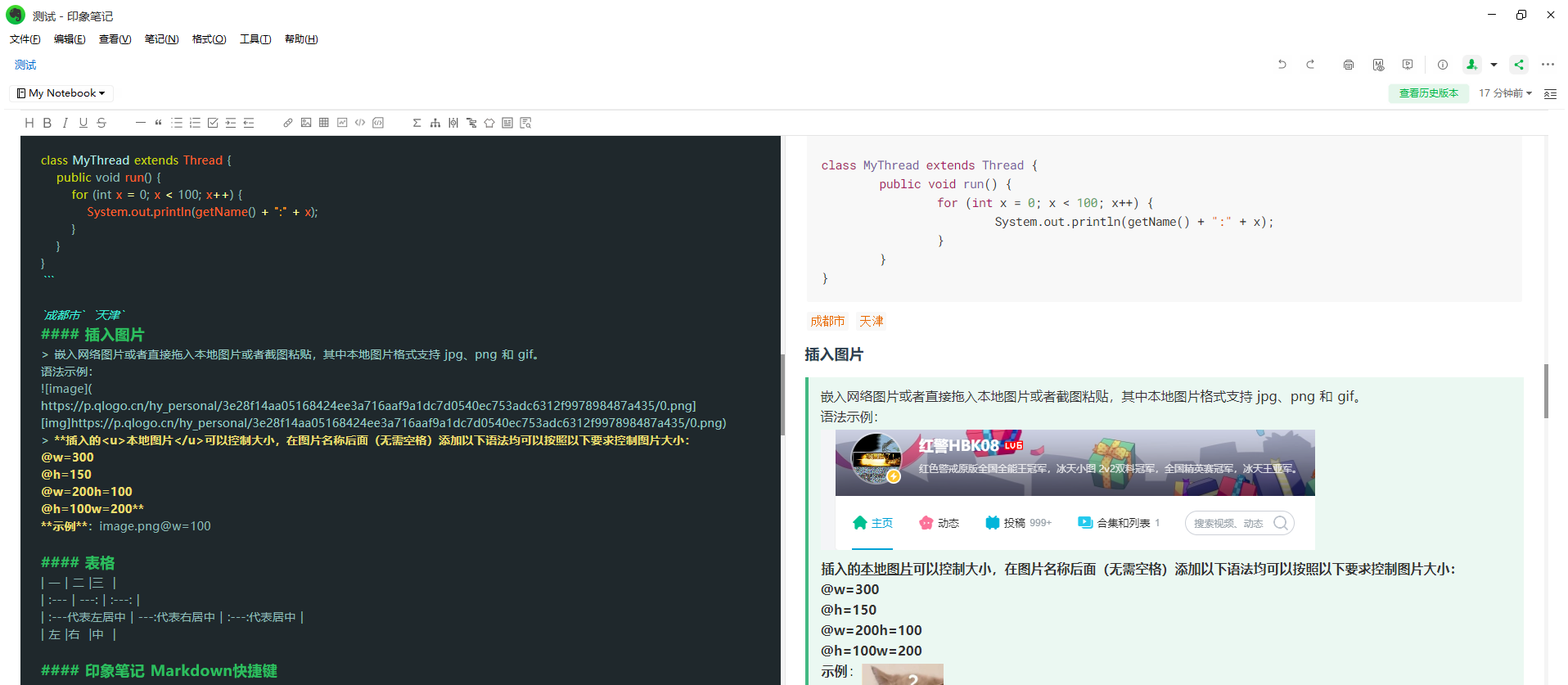Toggle the Markdown preview mode

1378,65
